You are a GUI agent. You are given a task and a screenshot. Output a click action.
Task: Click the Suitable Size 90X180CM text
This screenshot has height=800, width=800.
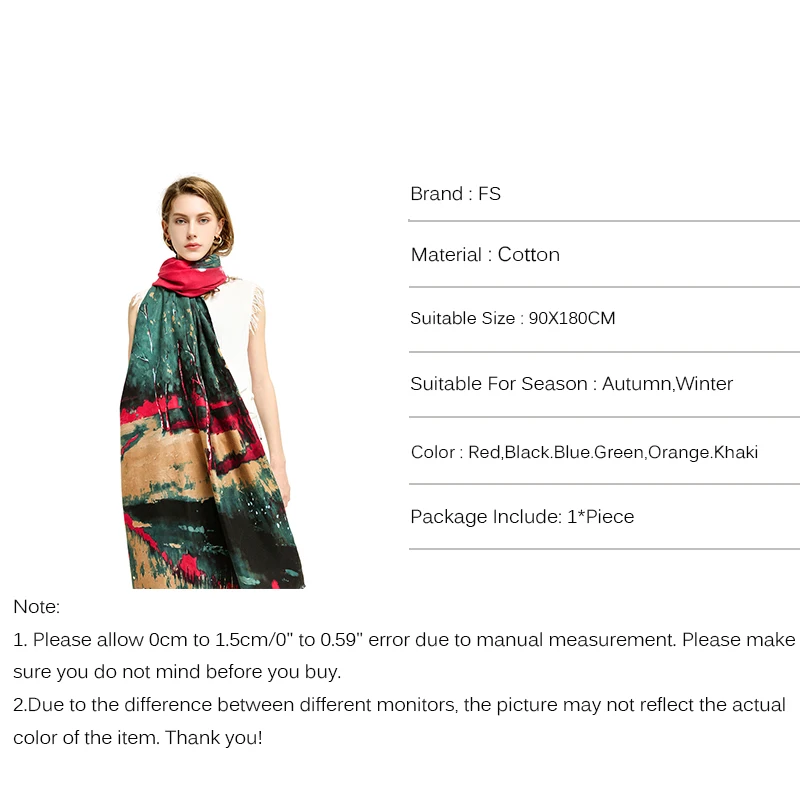click(513, 318)
